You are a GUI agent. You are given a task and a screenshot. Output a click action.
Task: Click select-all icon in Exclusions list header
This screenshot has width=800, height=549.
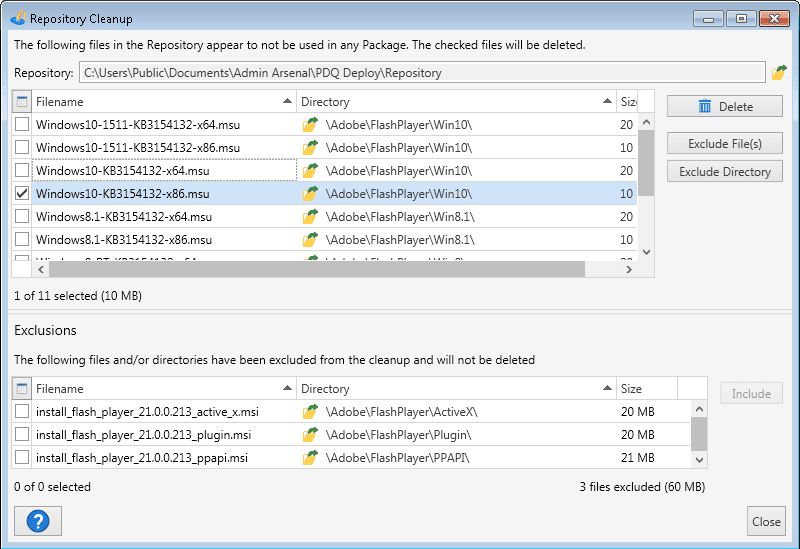coord(22,389)
